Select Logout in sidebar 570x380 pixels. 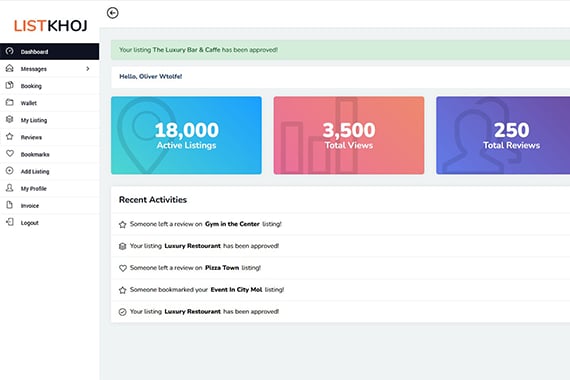[x=49, y=223]
